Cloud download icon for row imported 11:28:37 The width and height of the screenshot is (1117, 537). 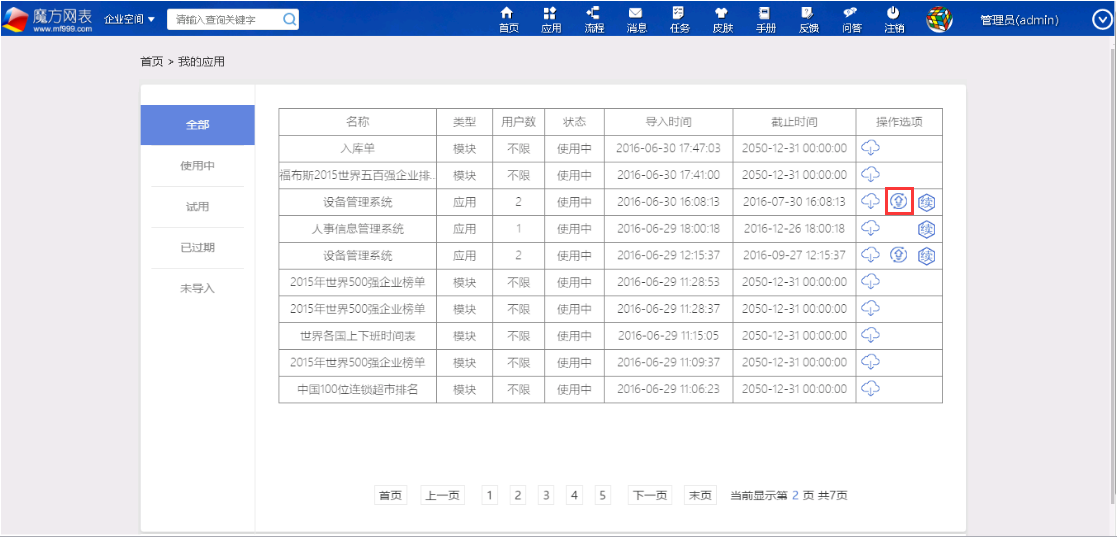[x=871, y=308]
